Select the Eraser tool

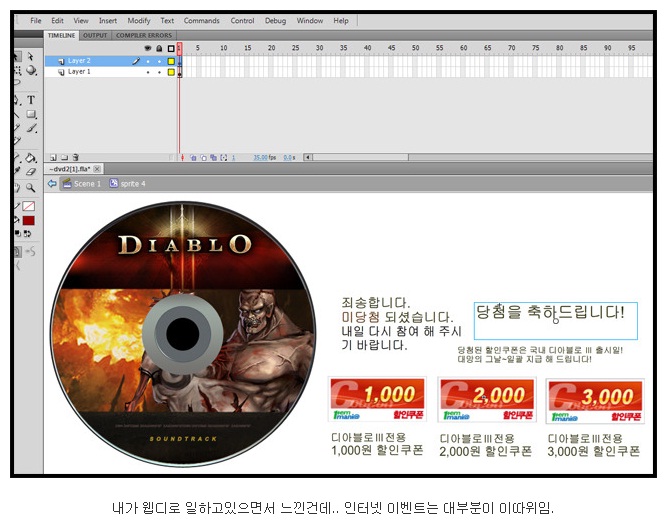(31, 172)
